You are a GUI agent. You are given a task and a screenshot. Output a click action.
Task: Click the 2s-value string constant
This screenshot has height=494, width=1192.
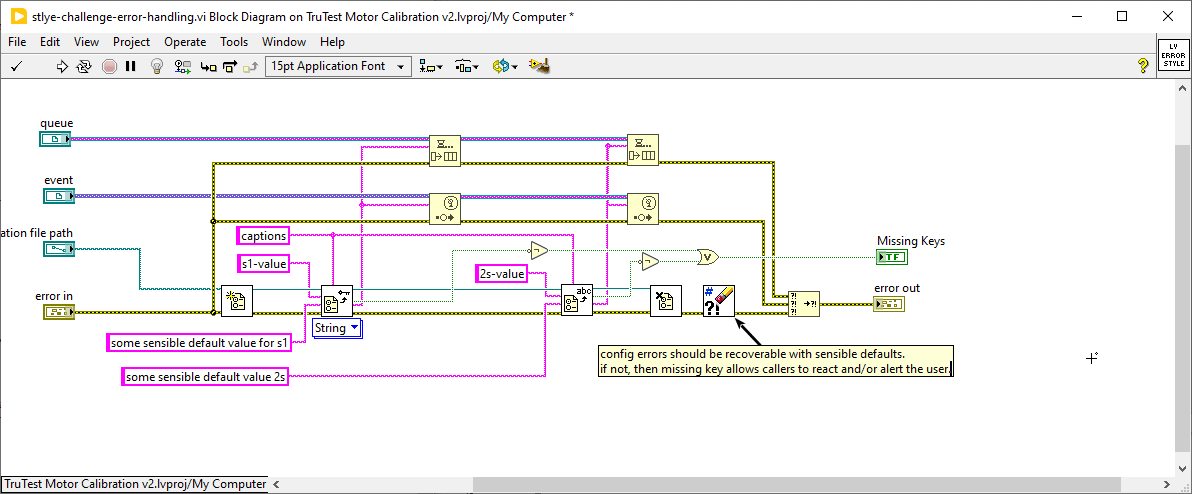[x=502, y=274]
